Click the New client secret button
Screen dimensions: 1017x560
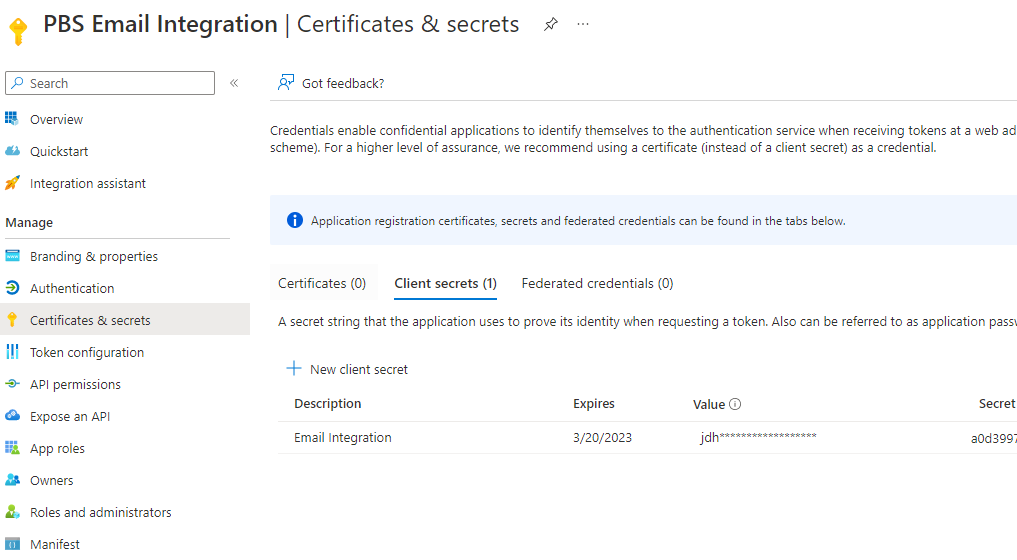coord(348,369)
